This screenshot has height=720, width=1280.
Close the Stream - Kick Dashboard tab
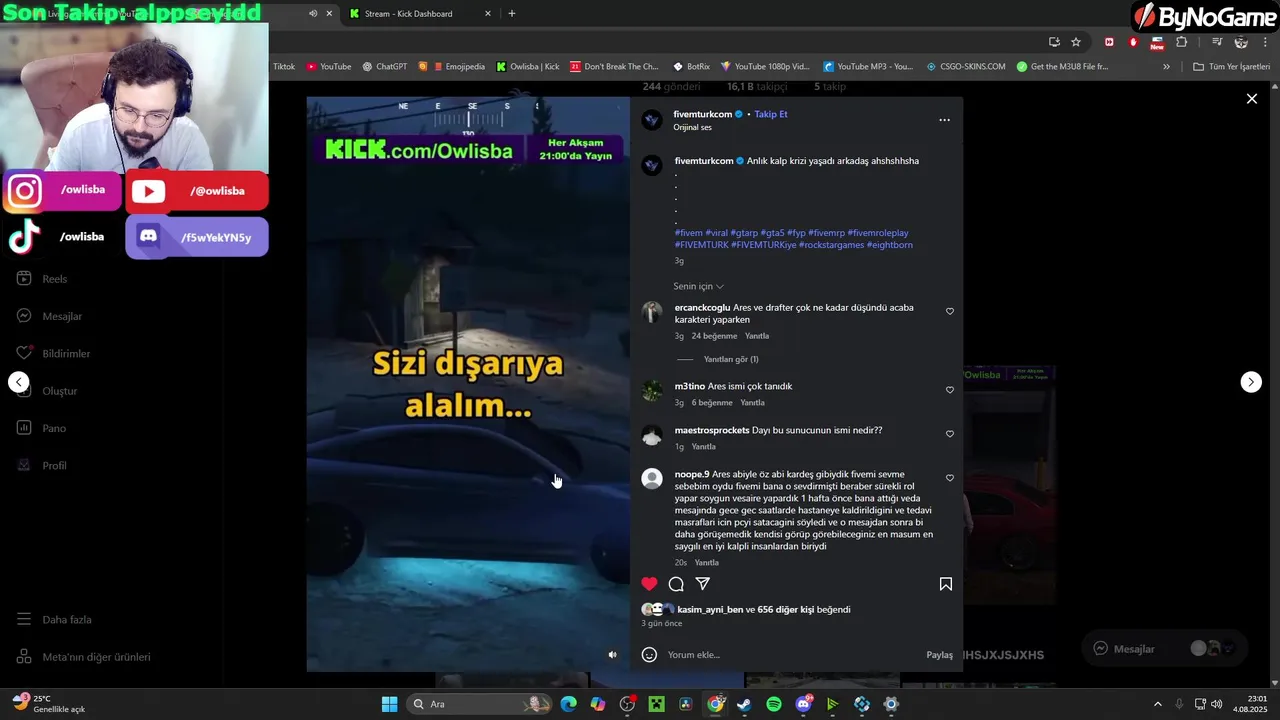[488, 14]
